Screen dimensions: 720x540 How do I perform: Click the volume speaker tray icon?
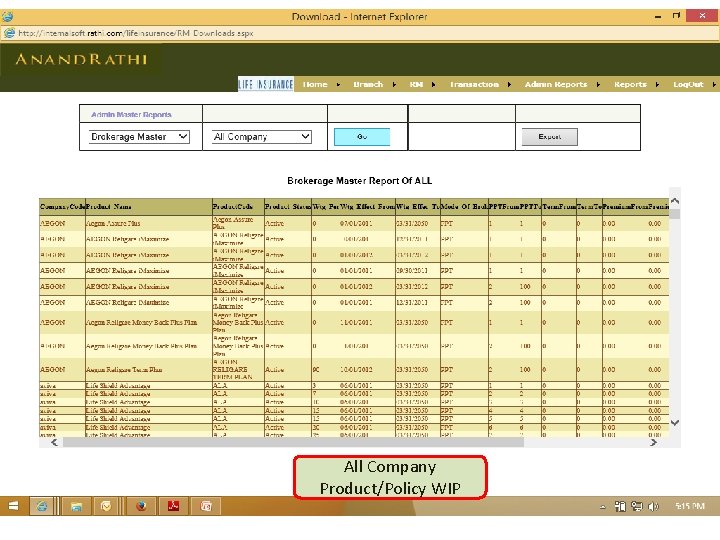(652, 506)
